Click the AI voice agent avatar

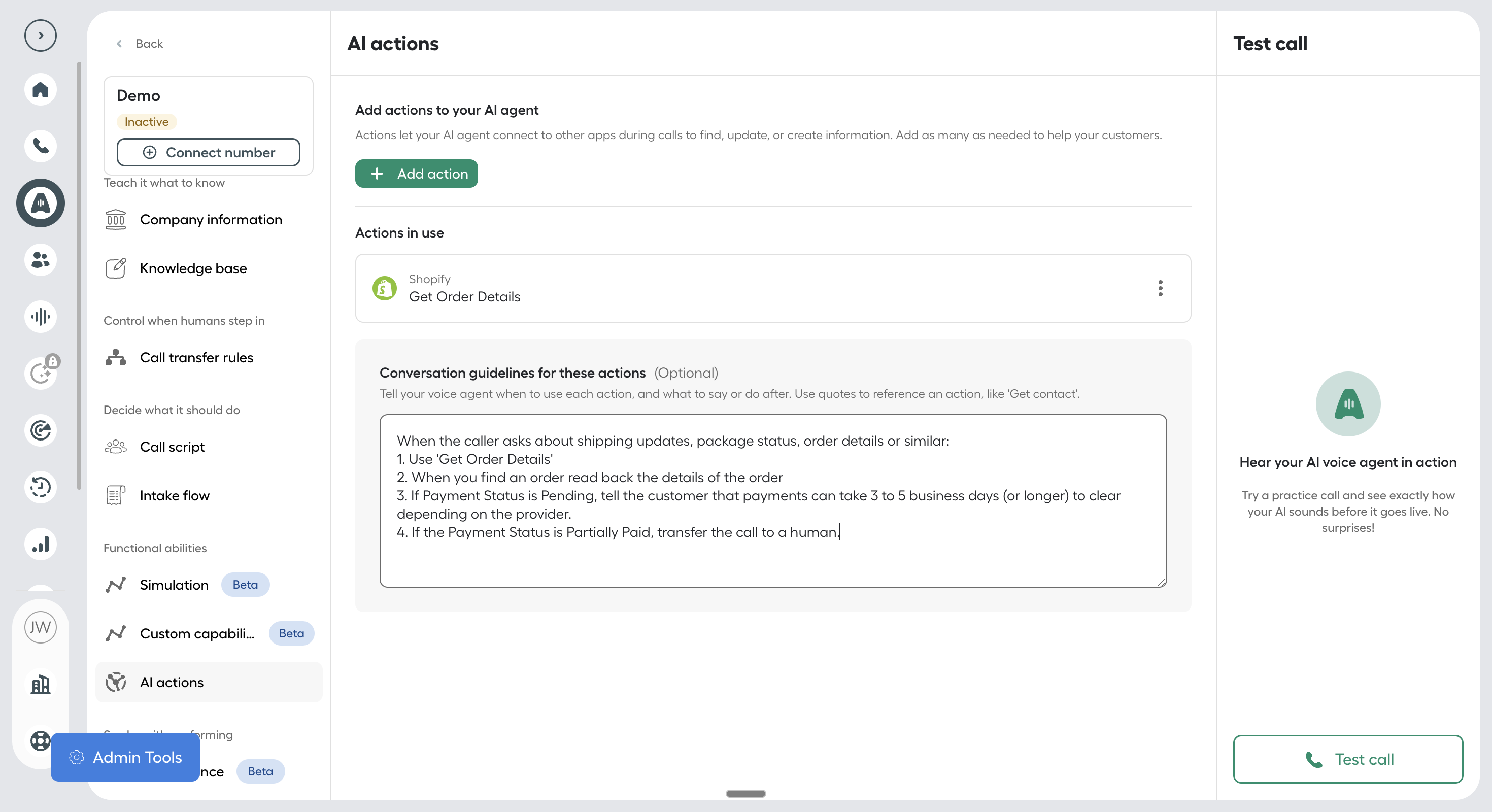(1348, 403)
